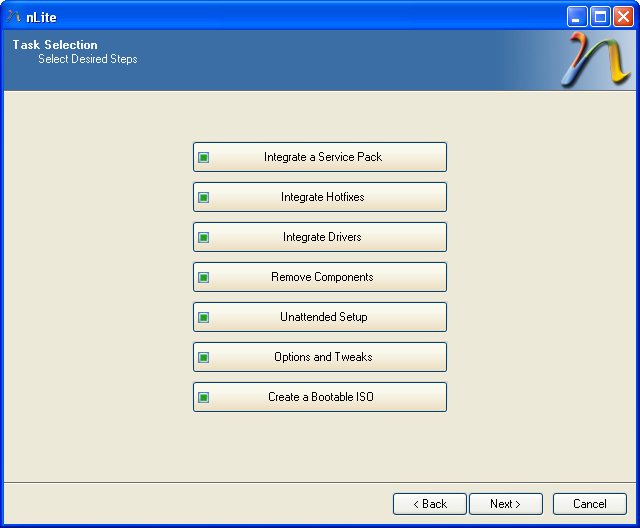Click the green indicator beside Integrate Hotfixes
Viewport: 640px width, 528px height.
204,197
